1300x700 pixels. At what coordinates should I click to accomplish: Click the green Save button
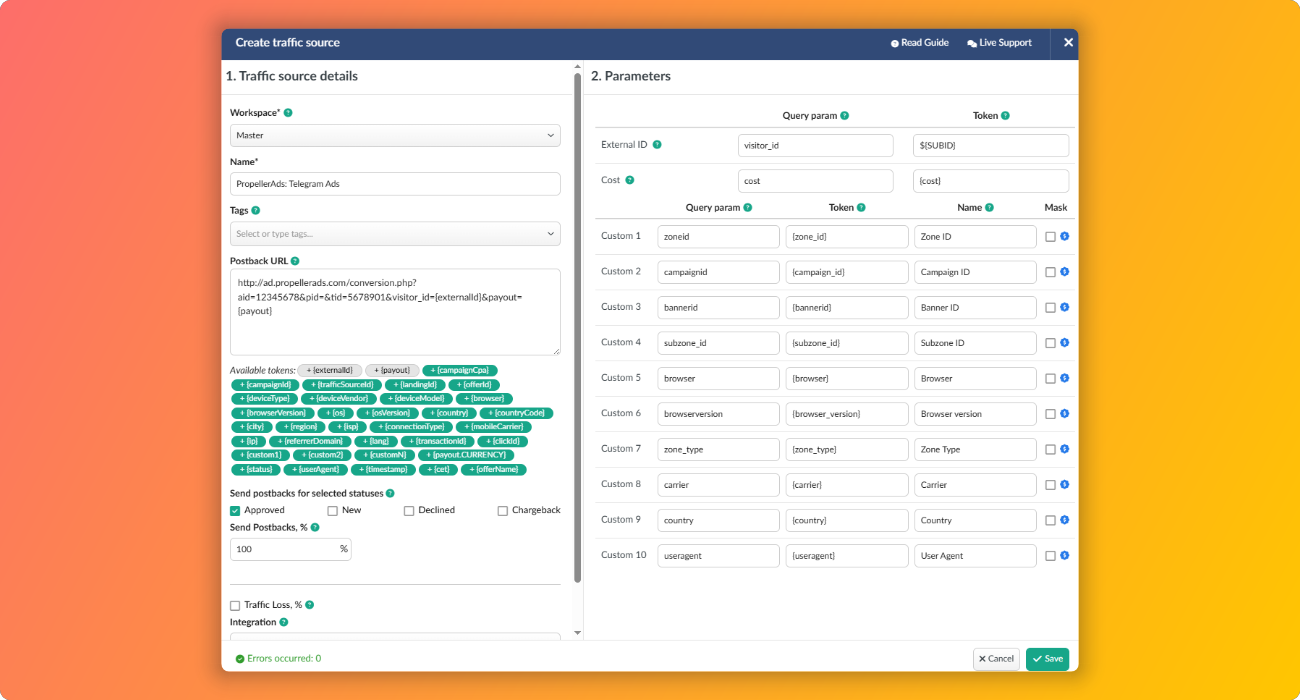[x=1047, y=659]
